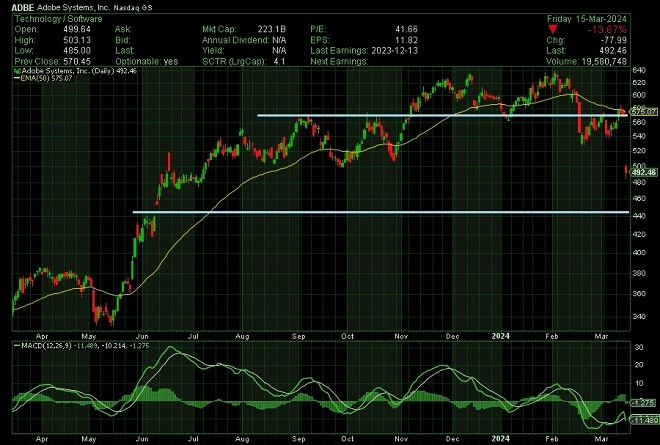Click the 640 price axis label

639,71
